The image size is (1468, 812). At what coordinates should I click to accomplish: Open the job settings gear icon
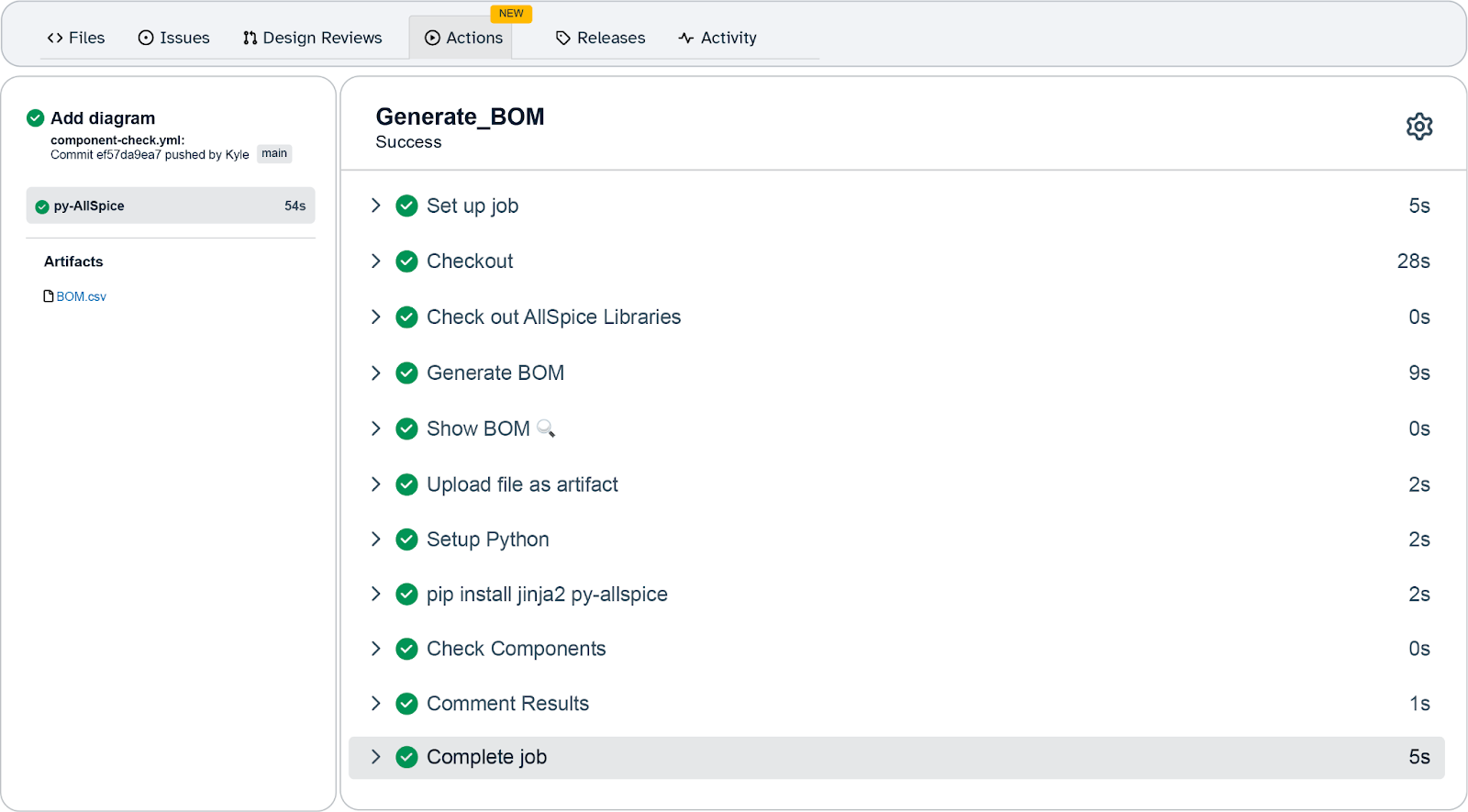coord(1418,127)
